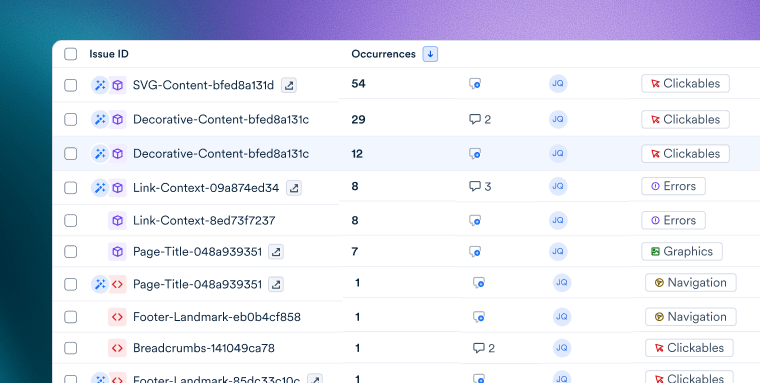Sort by Occurrences using the down-arrow button
The height and width of the screenshot is (383, 760).
pyautogui.click(x=430, y=54)
